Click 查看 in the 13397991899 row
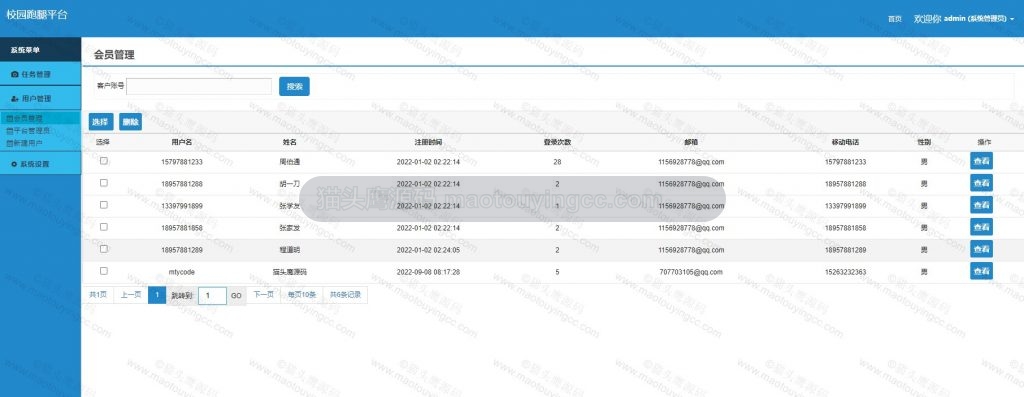 pyautogui.click(x=981, y=205)
